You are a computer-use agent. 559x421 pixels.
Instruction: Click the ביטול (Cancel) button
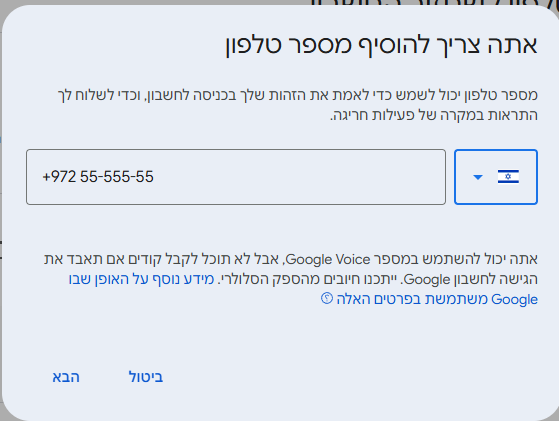(x=146, y=377)
